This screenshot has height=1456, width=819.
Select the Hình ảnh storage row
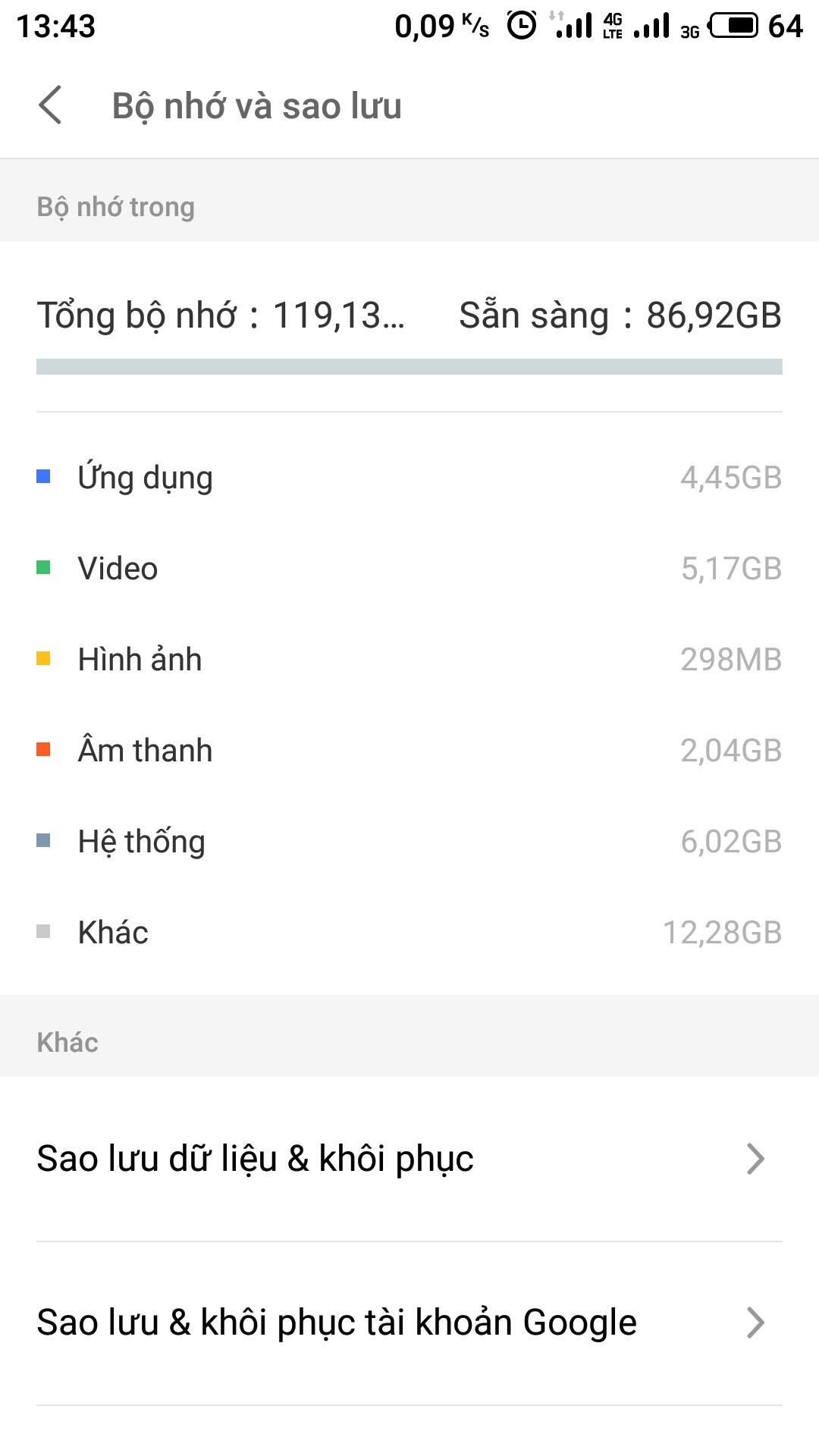(409, 660)
